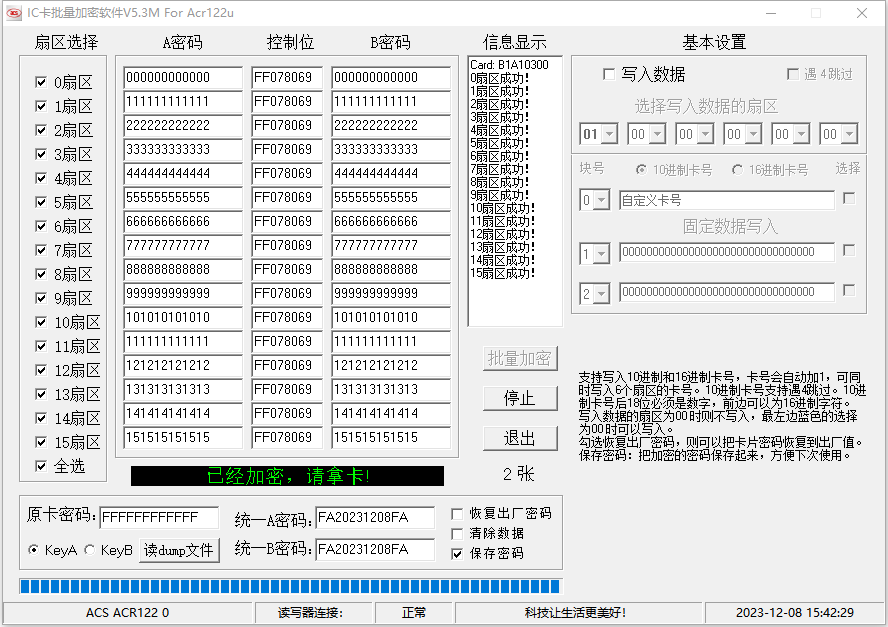Click the blue progress bar
The height and width of the screenshot is (627, 888).
click(291, 586)
